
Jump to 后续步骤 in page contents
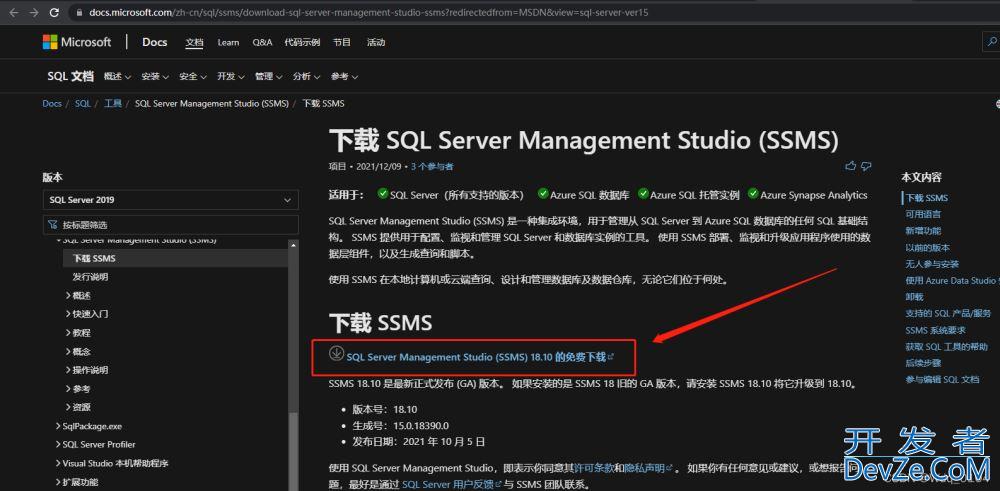tap(923, 363)
